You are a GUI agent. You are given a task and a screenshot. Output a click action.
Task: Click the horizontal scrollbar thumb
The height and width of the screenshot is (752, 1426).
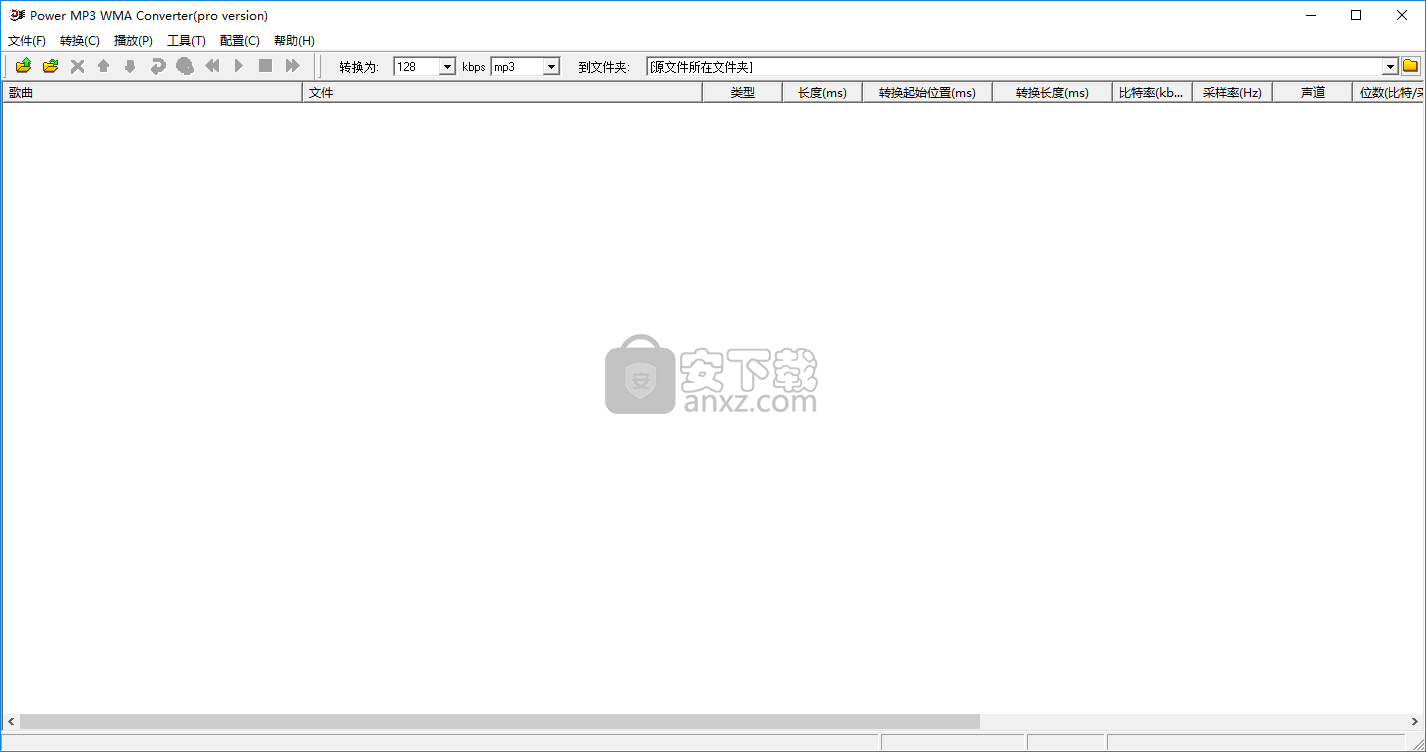[x=500, y=722]
